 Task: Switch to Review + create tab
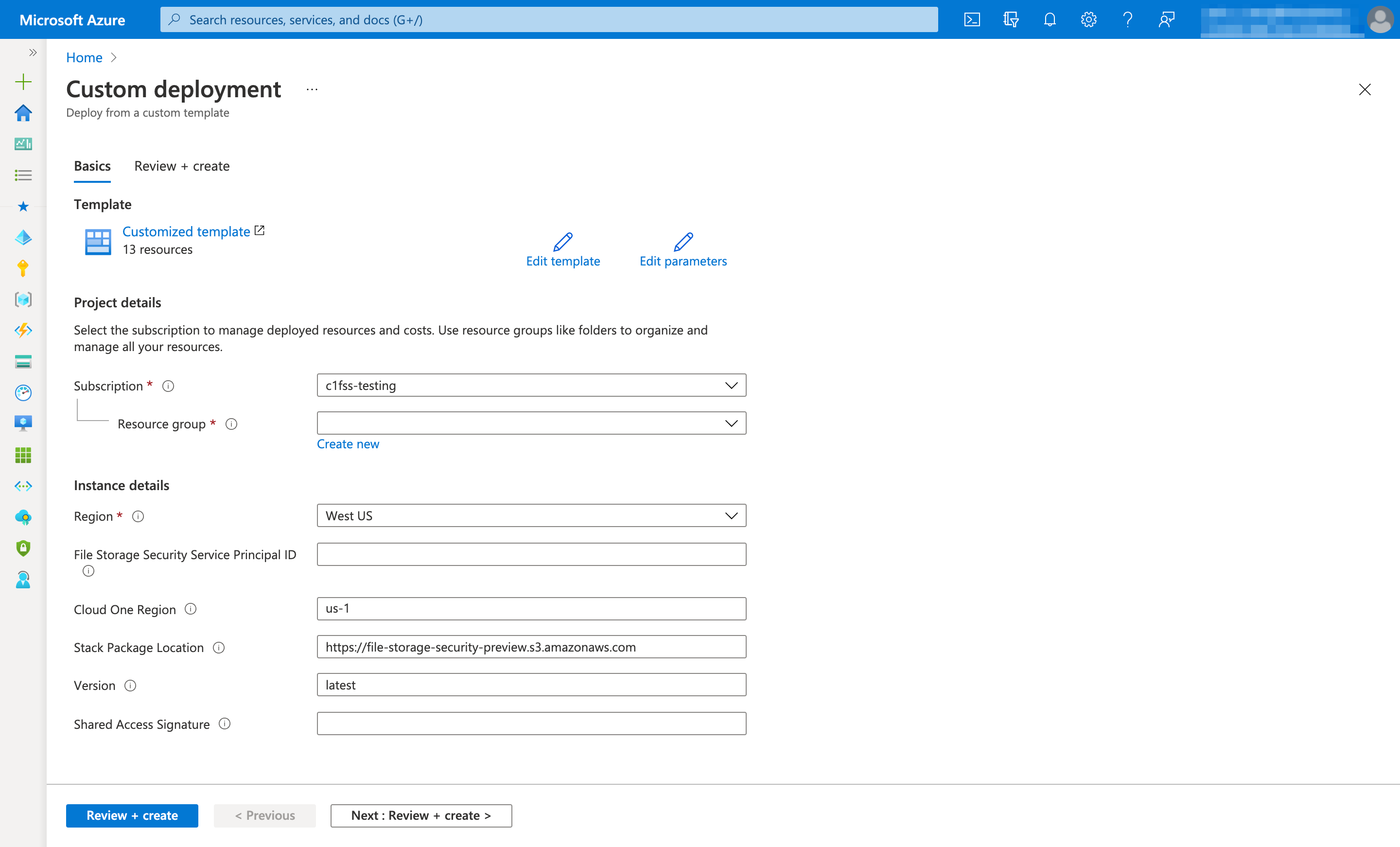pyautogui.click(x=182, y=166)
